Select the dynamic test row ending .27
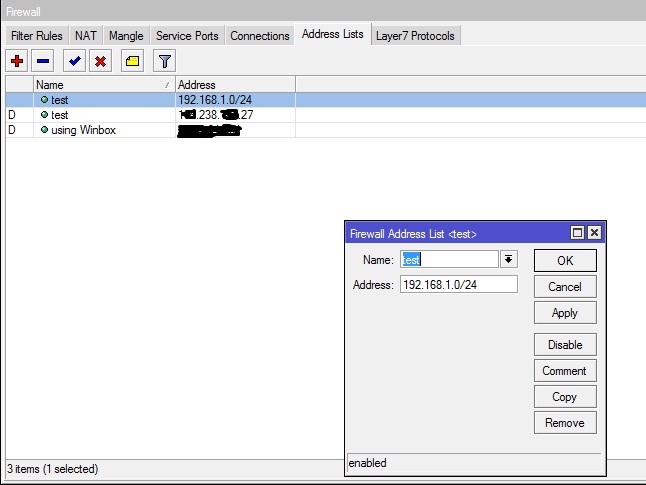646x485 pixels. click(x=325, y=115)
